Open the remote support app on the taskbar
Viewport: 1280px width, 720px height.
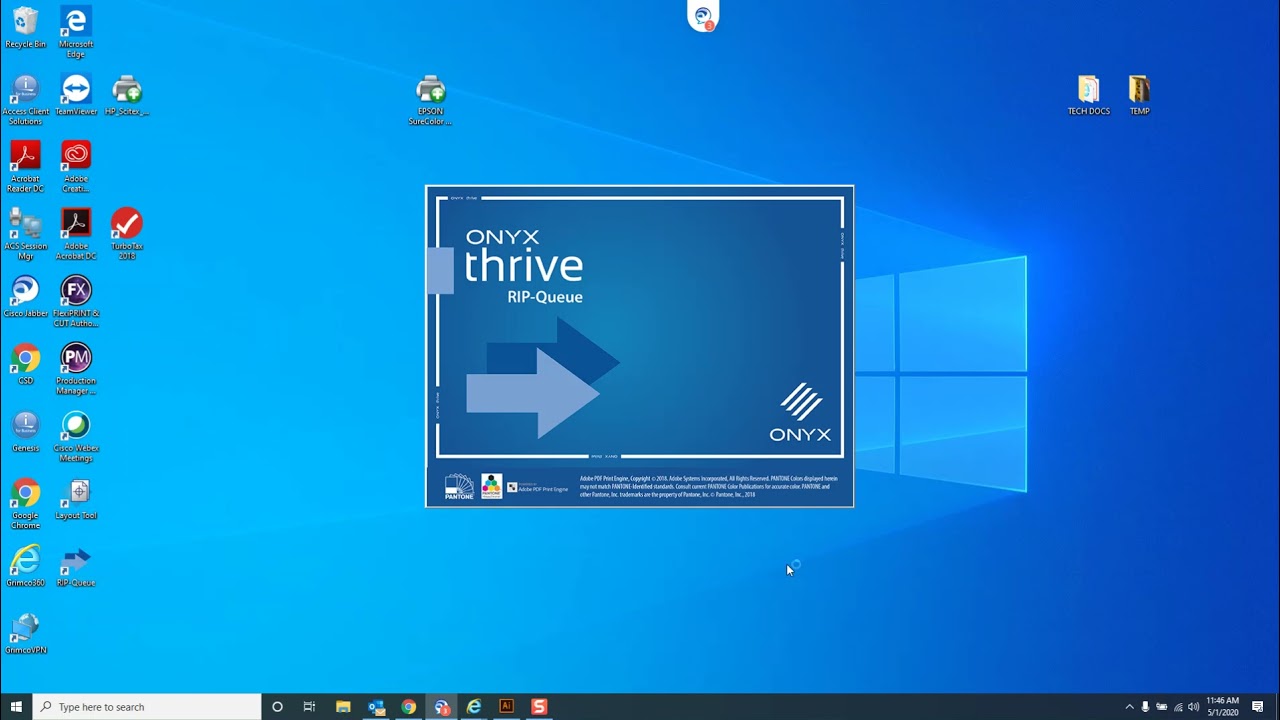coord(442,707)
